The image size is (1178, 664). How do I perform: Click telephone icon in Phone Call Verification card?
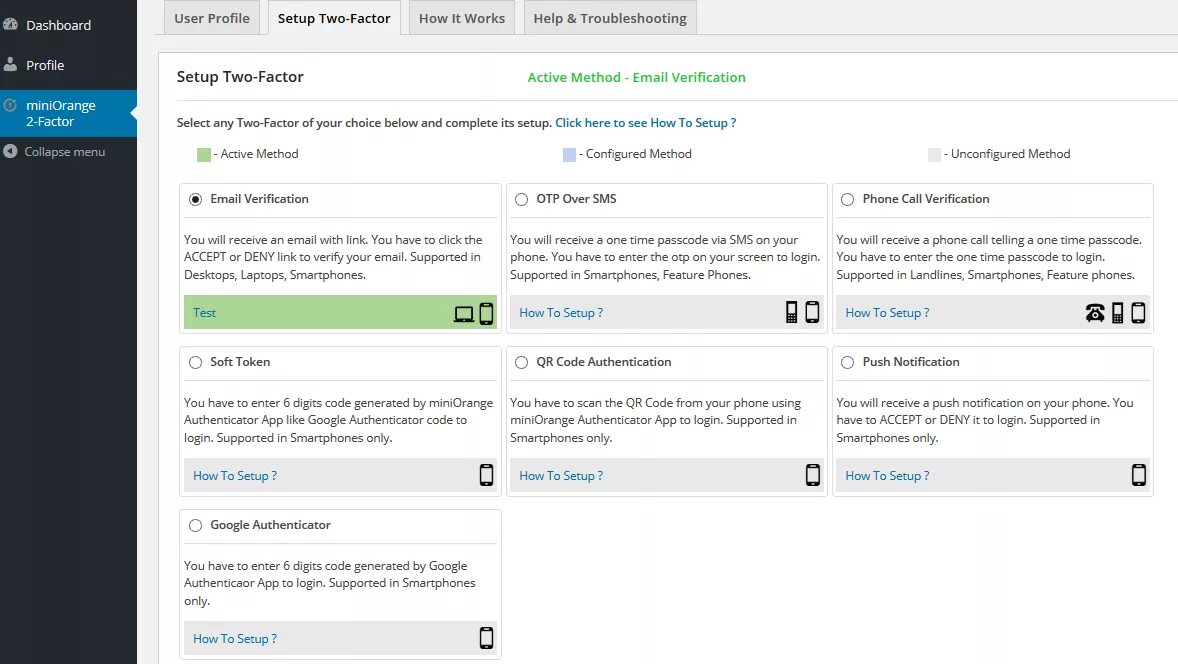click(1095, 313)
